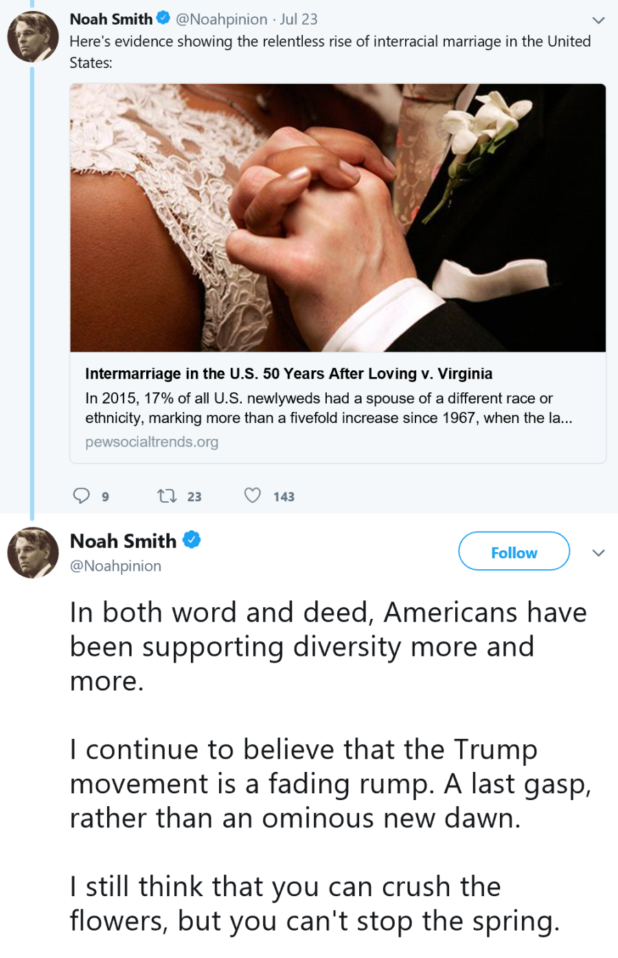This screenshot has width=618, height=958.
Task: Open Noah Smith's top profile avatar
Action: click(33, 38)
